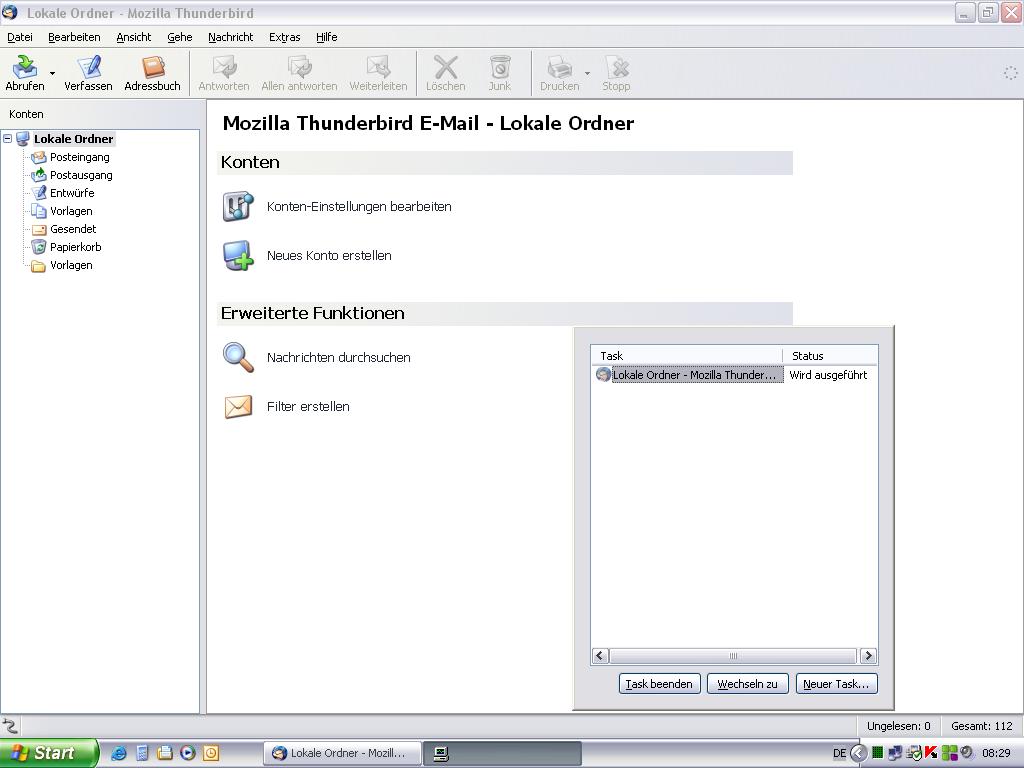Click the red K antivirus tray icon
The width and height of the screenshot is (1024, 768).
(x=931, y=753)
